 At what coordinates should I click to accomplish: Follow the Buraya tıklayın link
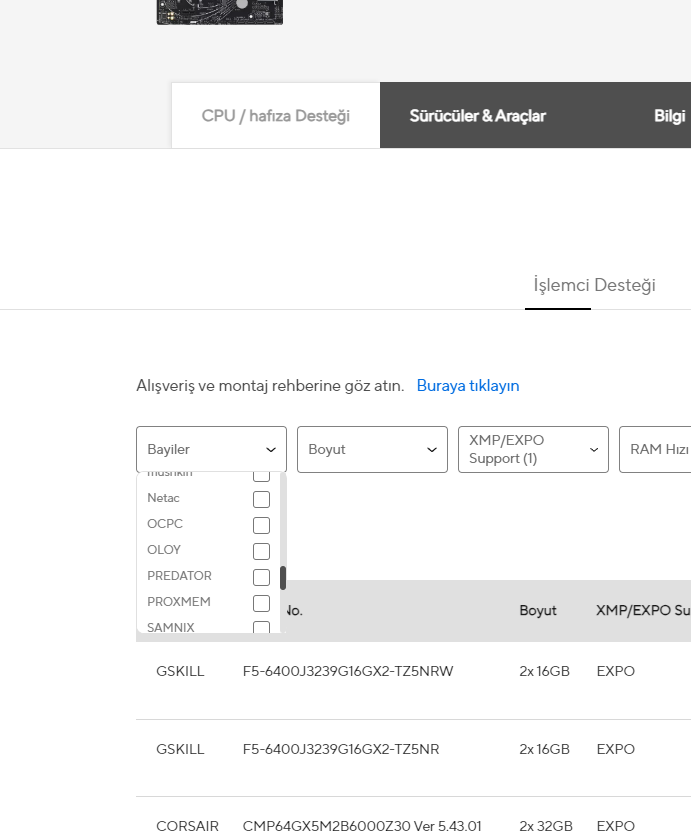tap(468, 386)
